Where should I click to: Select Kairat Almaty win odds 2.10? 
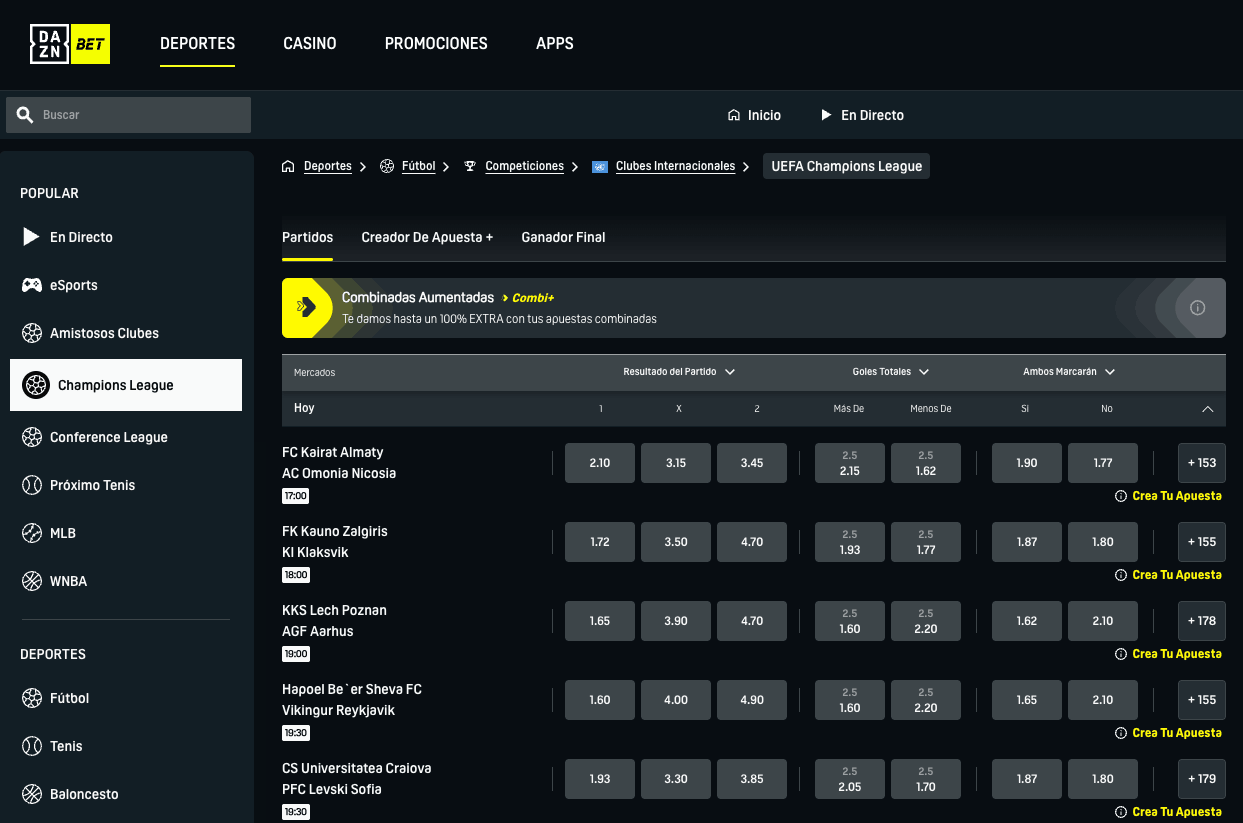click(x=600, y=463)
